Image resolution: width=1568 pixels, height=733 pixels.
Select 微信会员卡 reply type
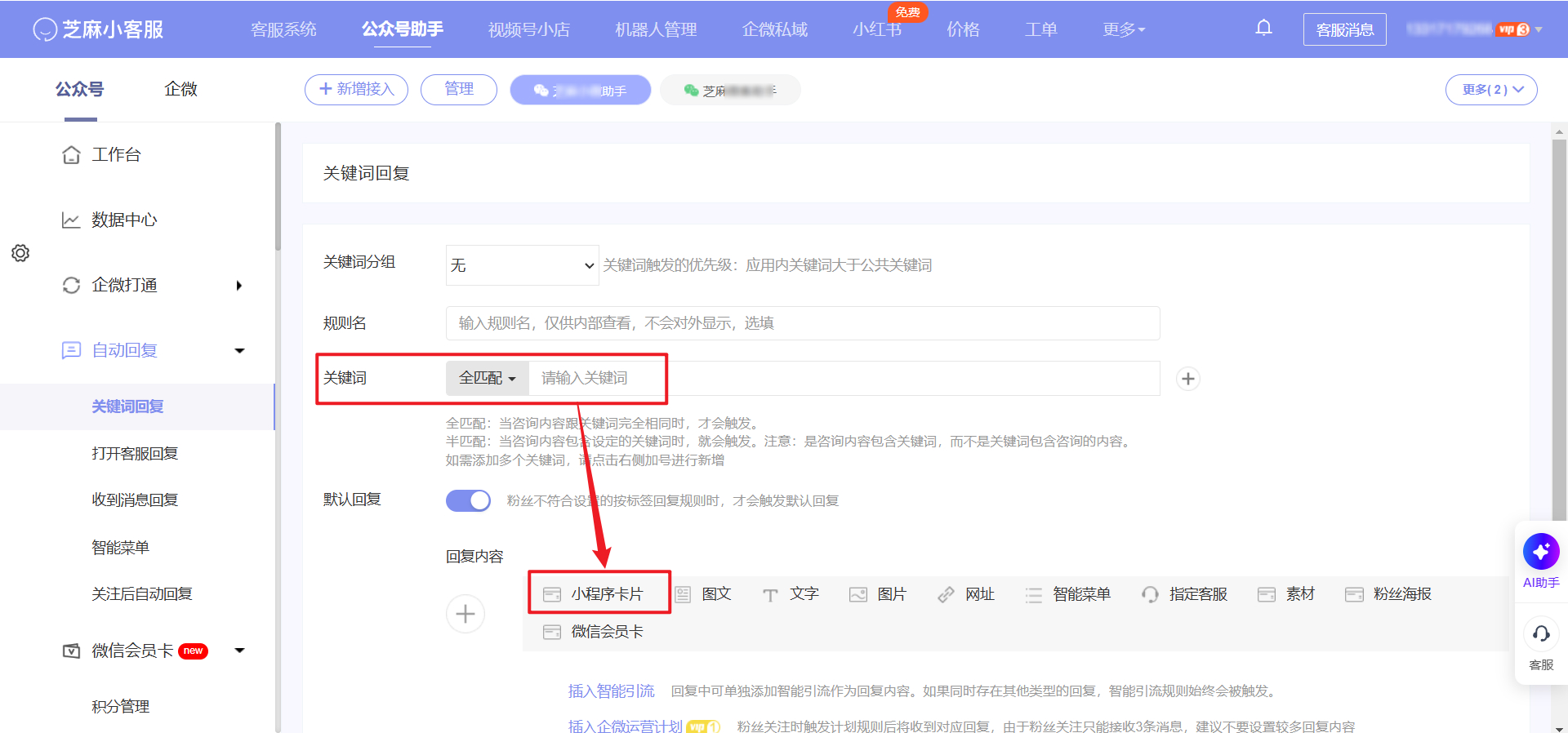coord(594,632)
